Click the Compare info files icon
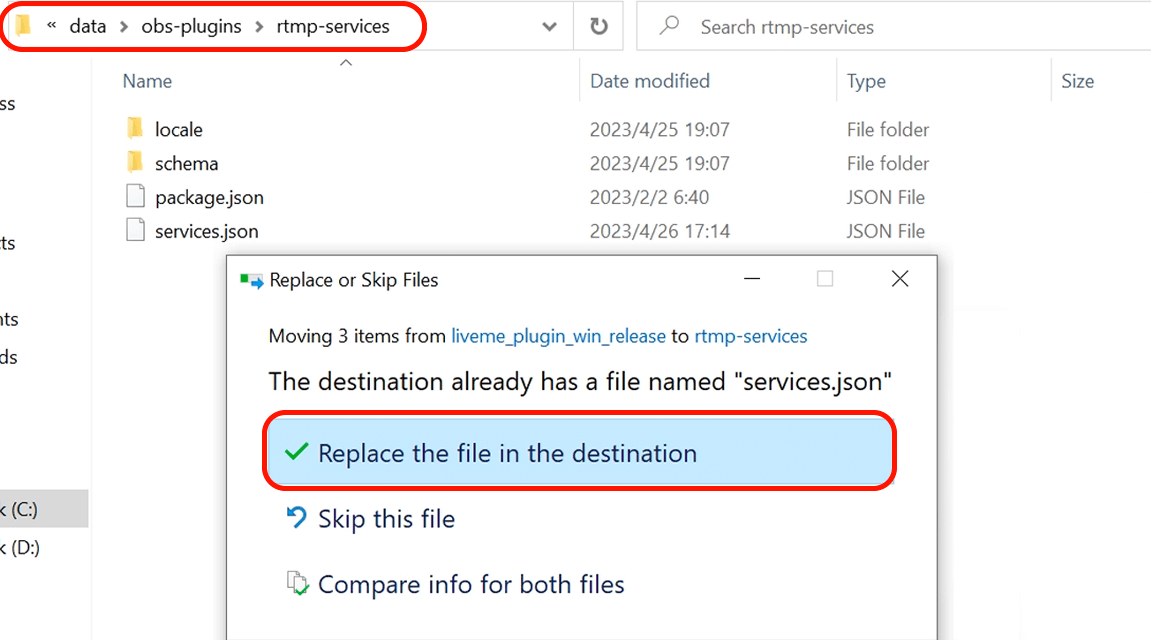Screen dimensions: 1151x640 (x=297, y=584)
